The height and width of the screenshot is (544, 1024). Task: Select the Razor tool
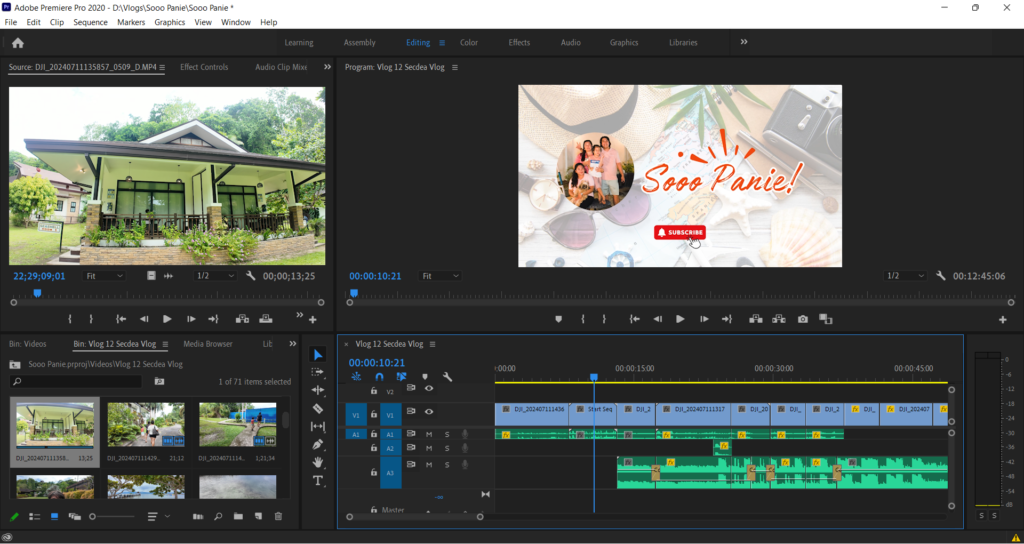point(317,409)
